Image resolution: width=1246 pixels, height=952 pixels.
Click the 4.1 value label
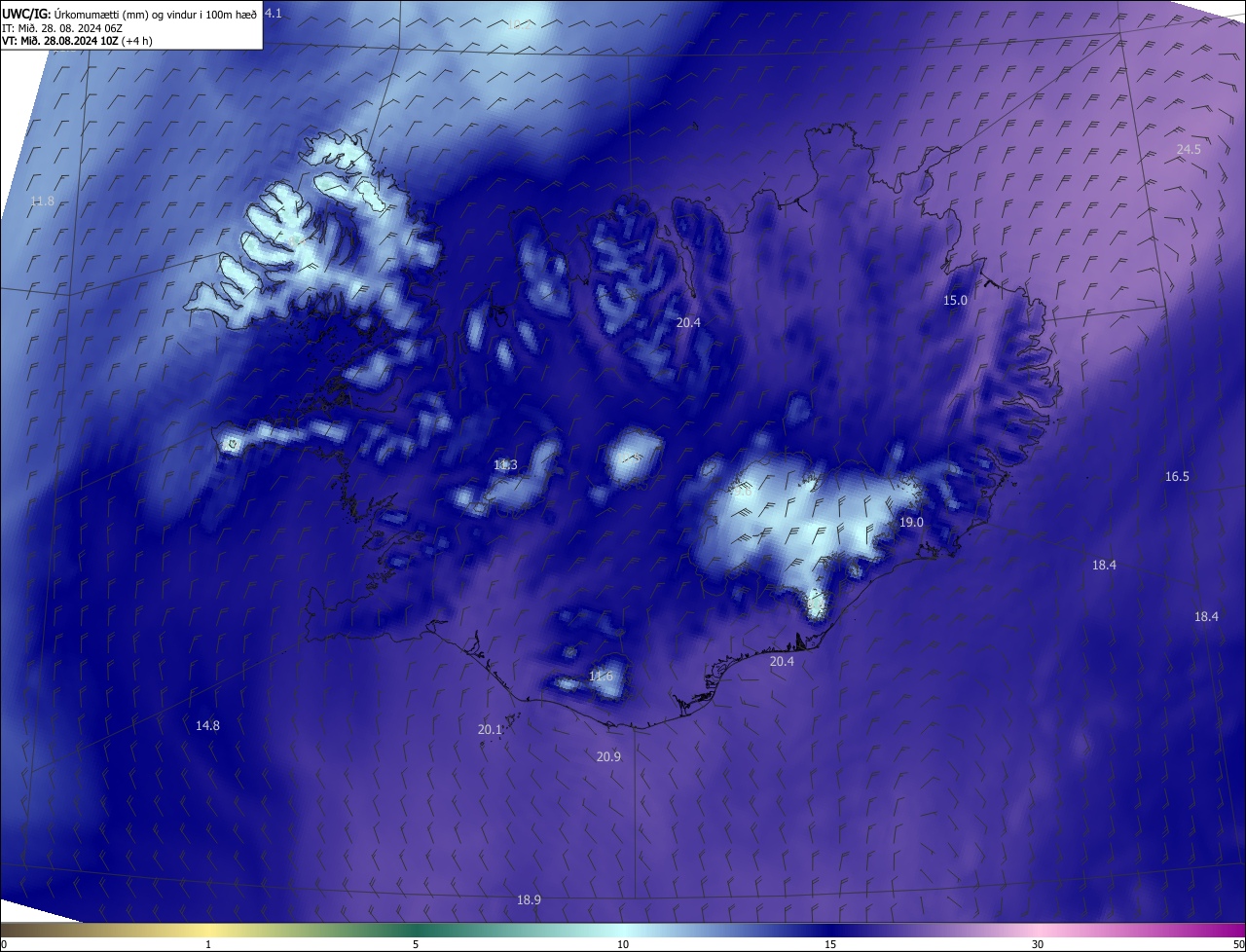click(274, 13)
